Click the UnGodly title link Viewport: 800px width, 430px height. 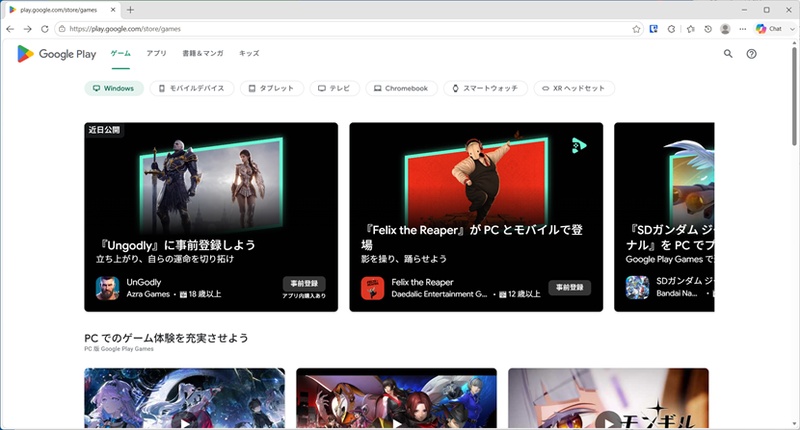pyautogui.click(x=144, y=282)
